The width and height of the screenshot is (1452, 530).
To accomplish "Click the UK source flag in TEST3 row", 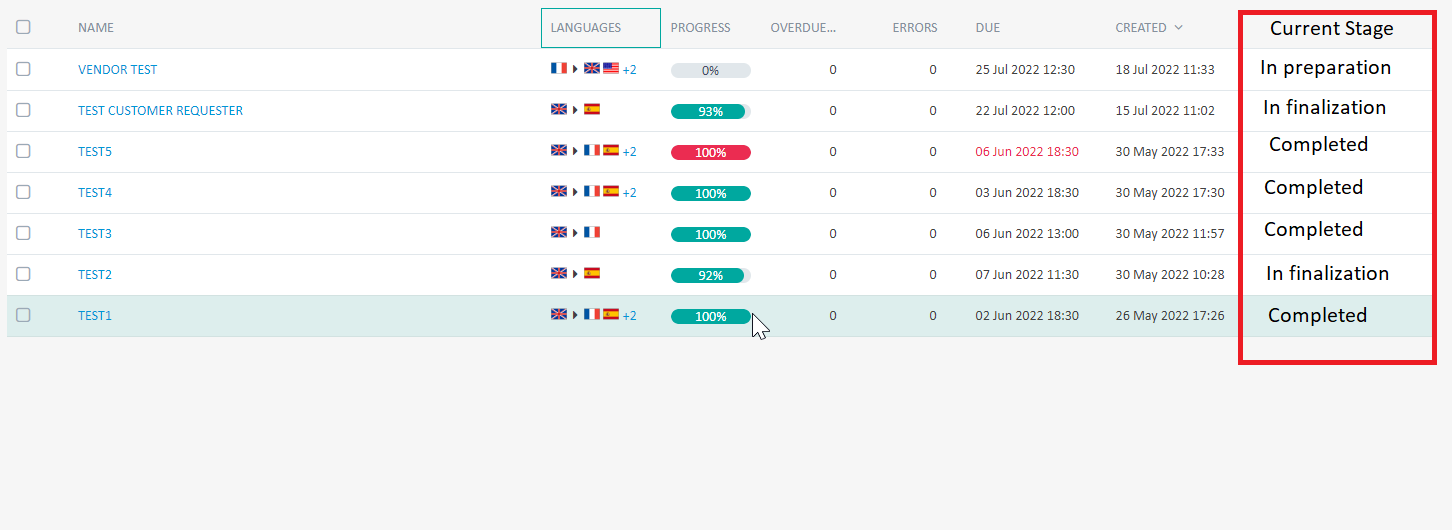I will pyautogui.click(x=559, y=232).
